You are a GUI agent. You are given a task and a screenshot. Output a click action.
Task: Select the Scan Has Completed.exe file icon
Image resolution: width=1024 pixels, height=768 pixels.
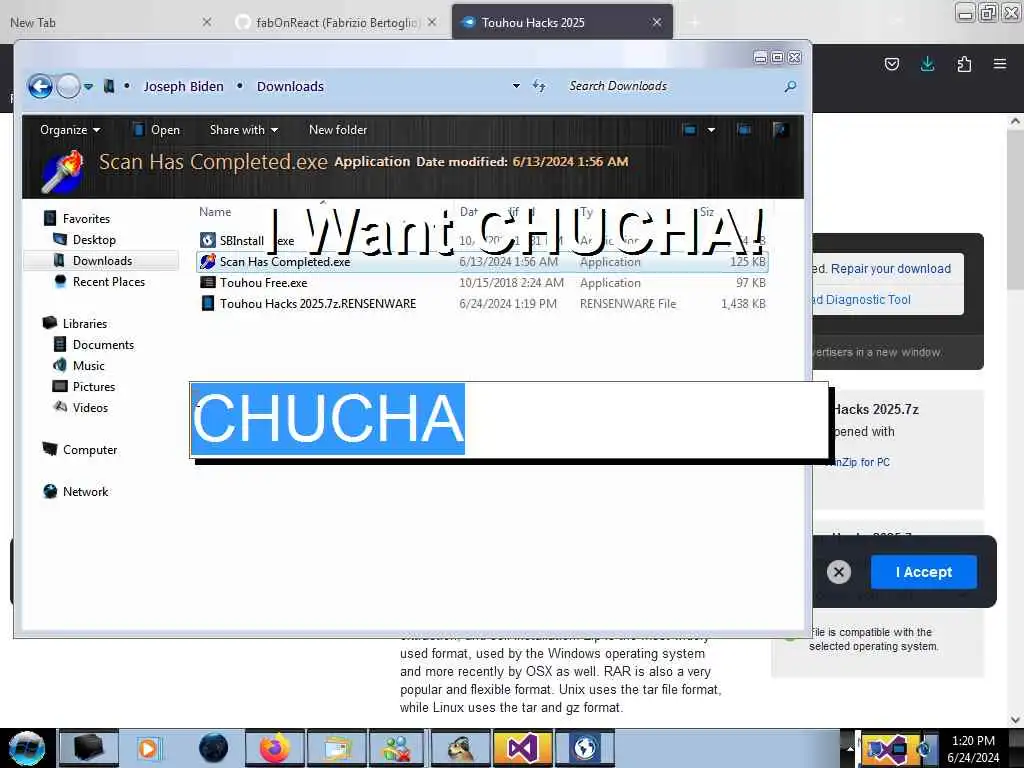click(x=208, y=261)
